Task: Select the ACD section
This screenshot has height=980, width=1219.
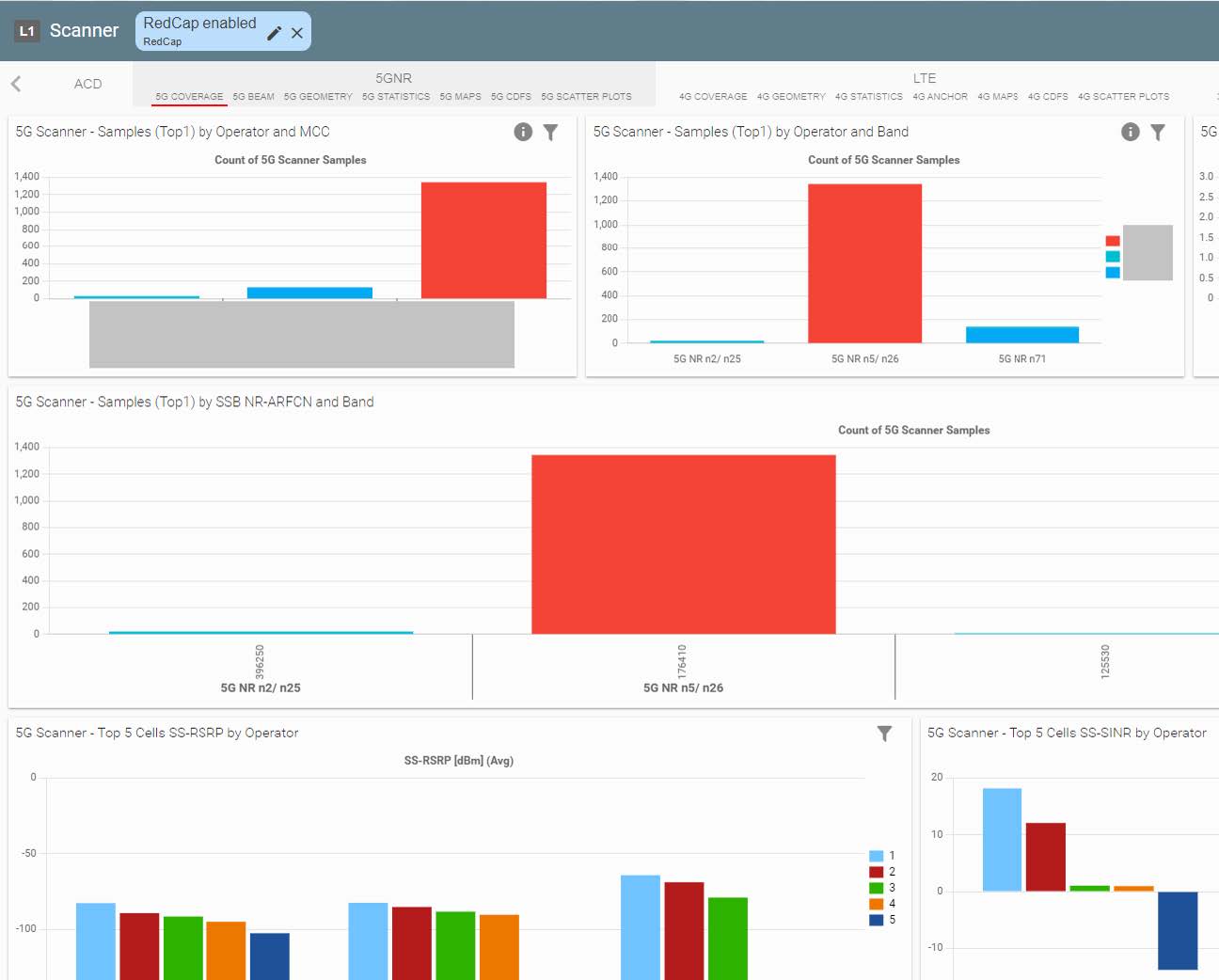Action: pyautogui.click(x=87, y=84)
